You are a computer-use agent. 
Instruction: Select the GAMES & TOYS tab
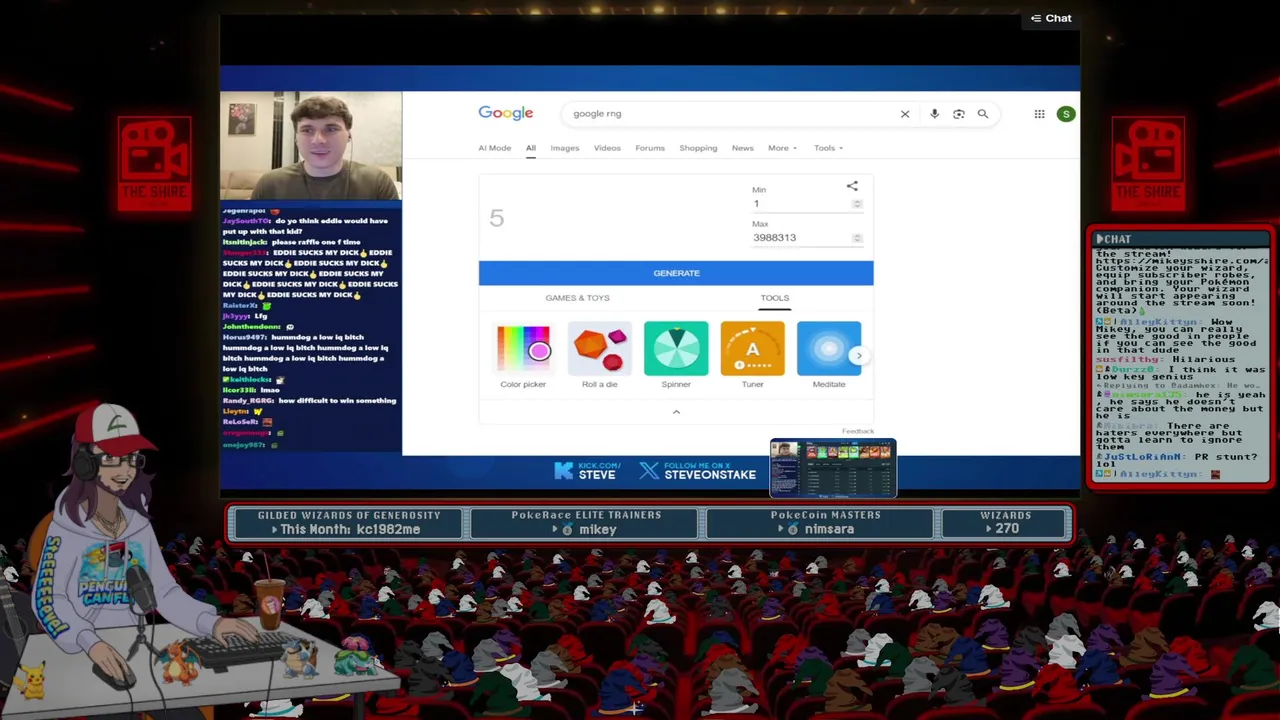pyautogui.click(x=577, y=298)
